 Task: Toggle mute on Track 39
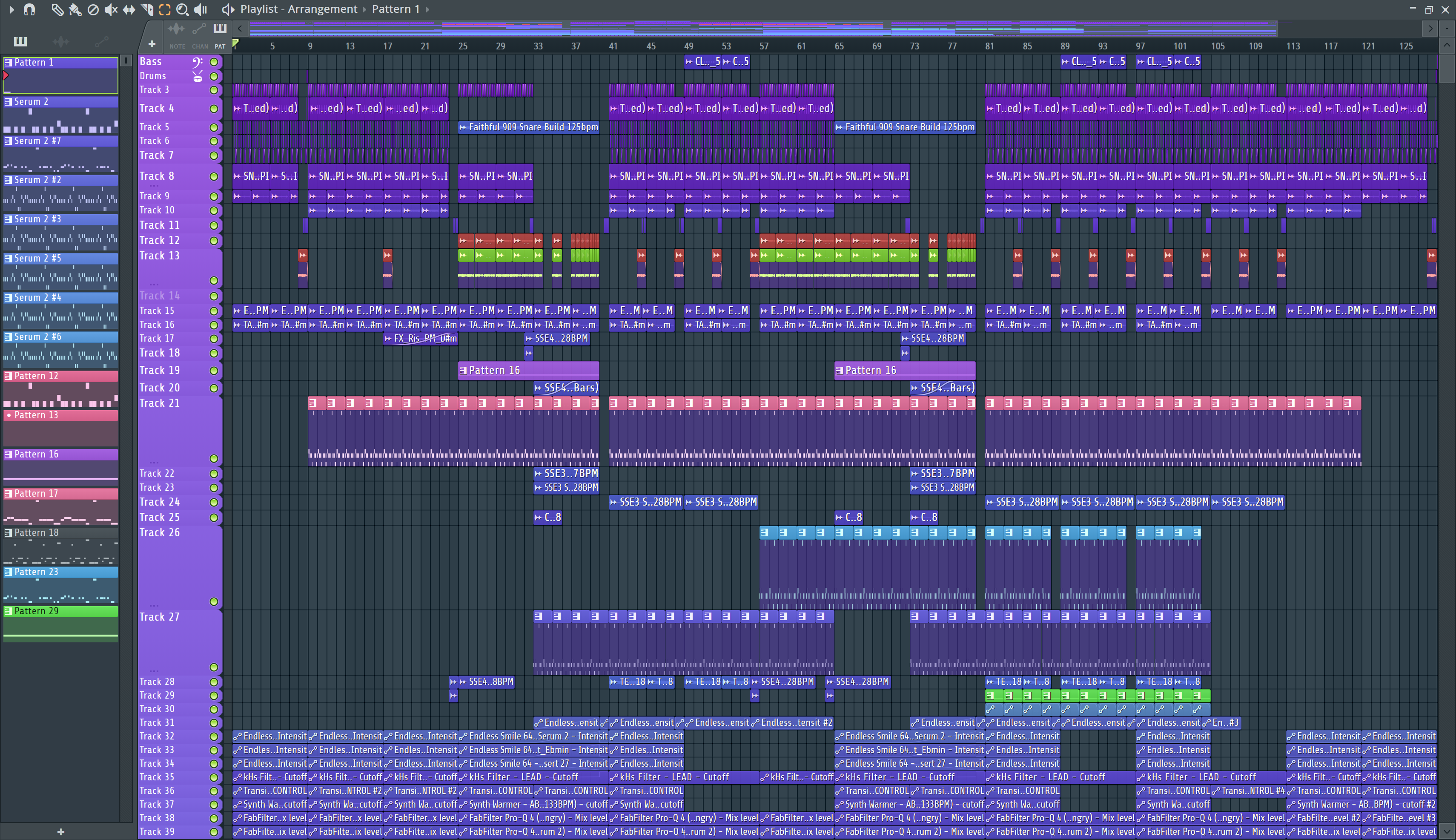click(214, 832)
